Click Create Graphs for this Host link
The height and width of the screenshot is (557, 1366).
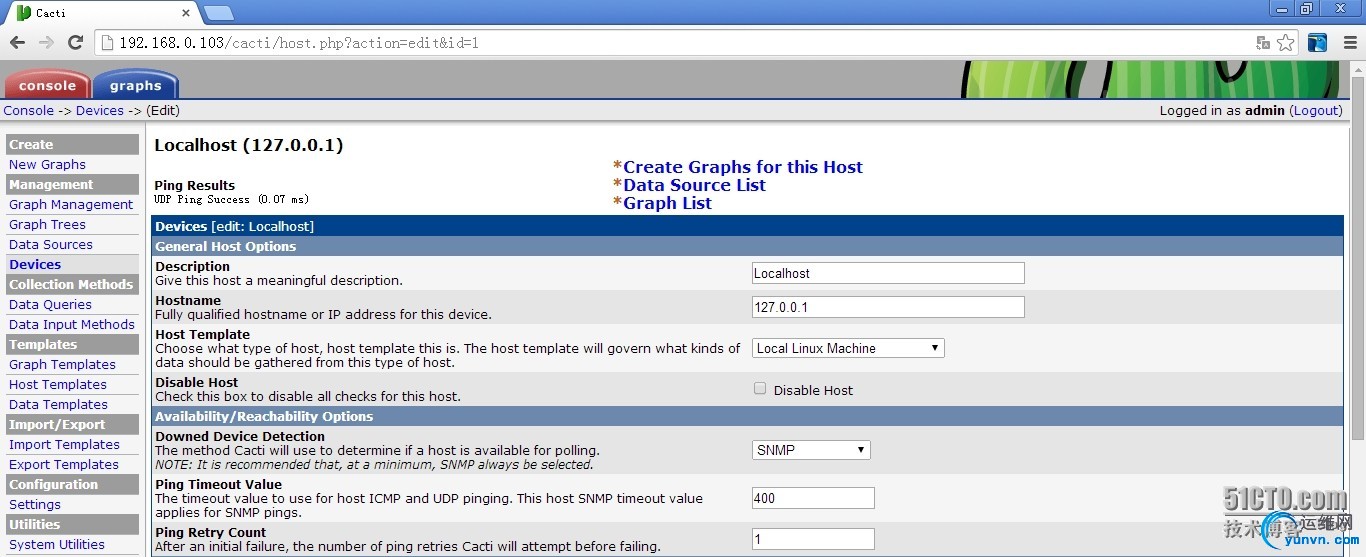point(743,167)
